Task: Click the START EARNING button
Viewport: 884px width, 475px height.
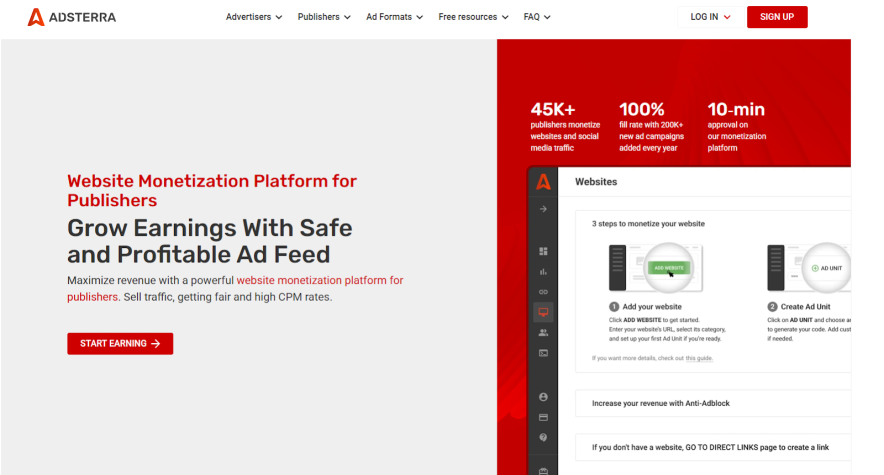Action: point(120,343)
